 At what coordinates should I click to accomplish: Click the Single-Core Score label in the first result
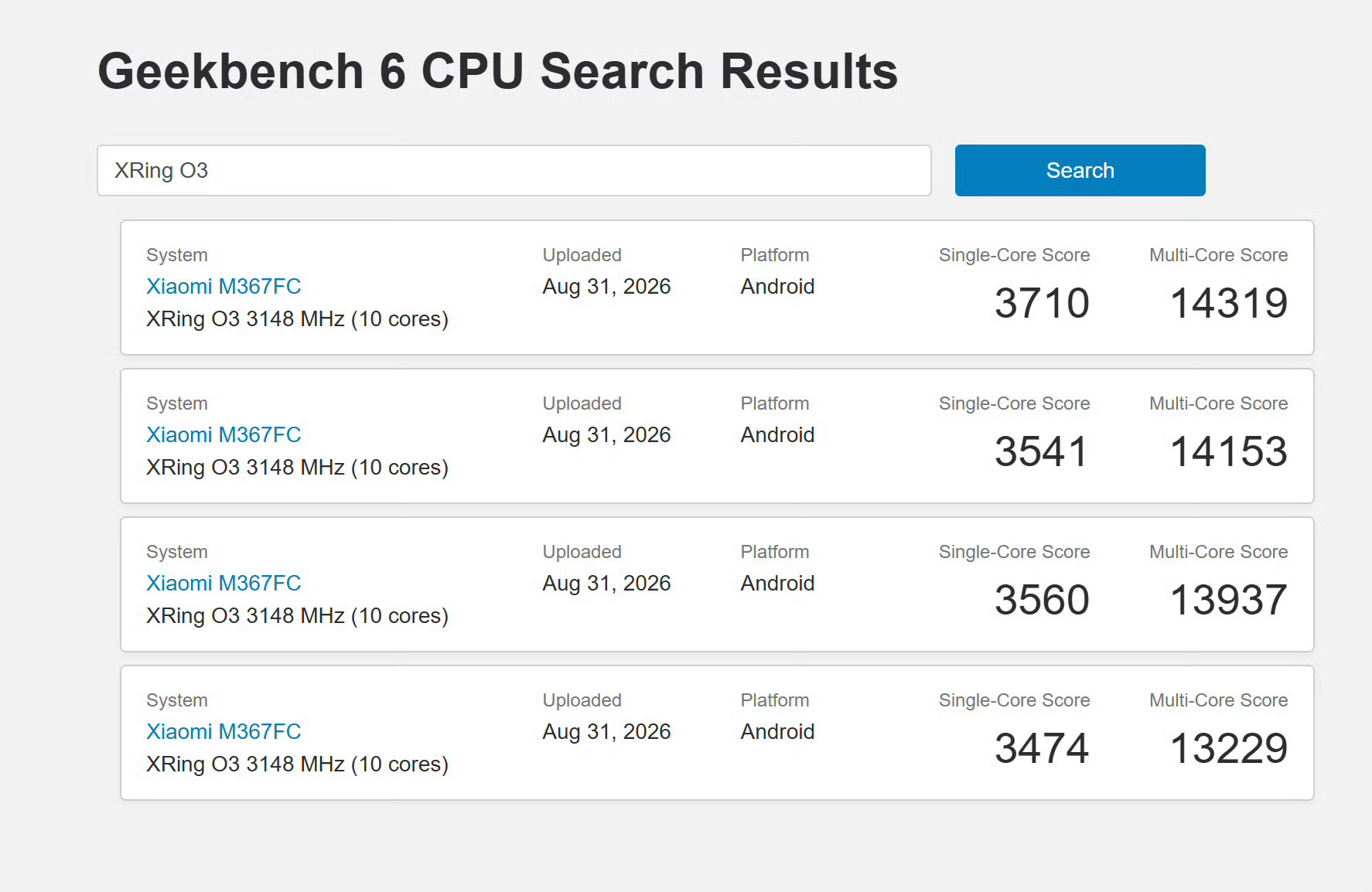[x=1014, y=255]
